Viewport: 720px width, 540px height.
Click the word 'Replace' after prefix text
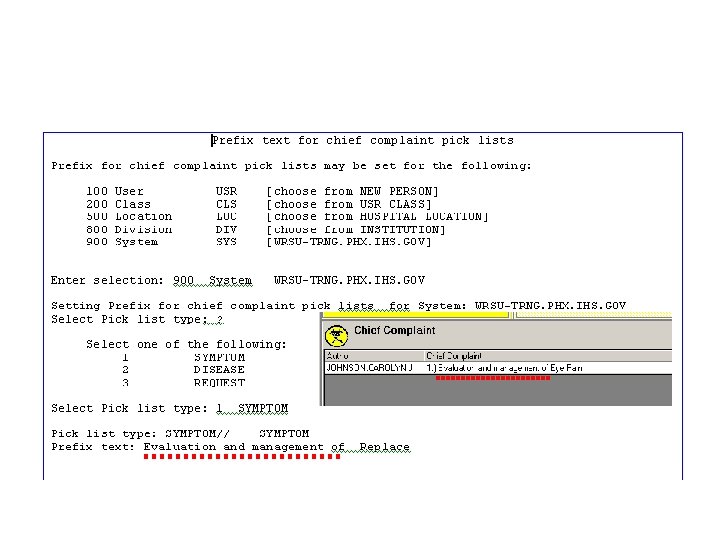384,446
